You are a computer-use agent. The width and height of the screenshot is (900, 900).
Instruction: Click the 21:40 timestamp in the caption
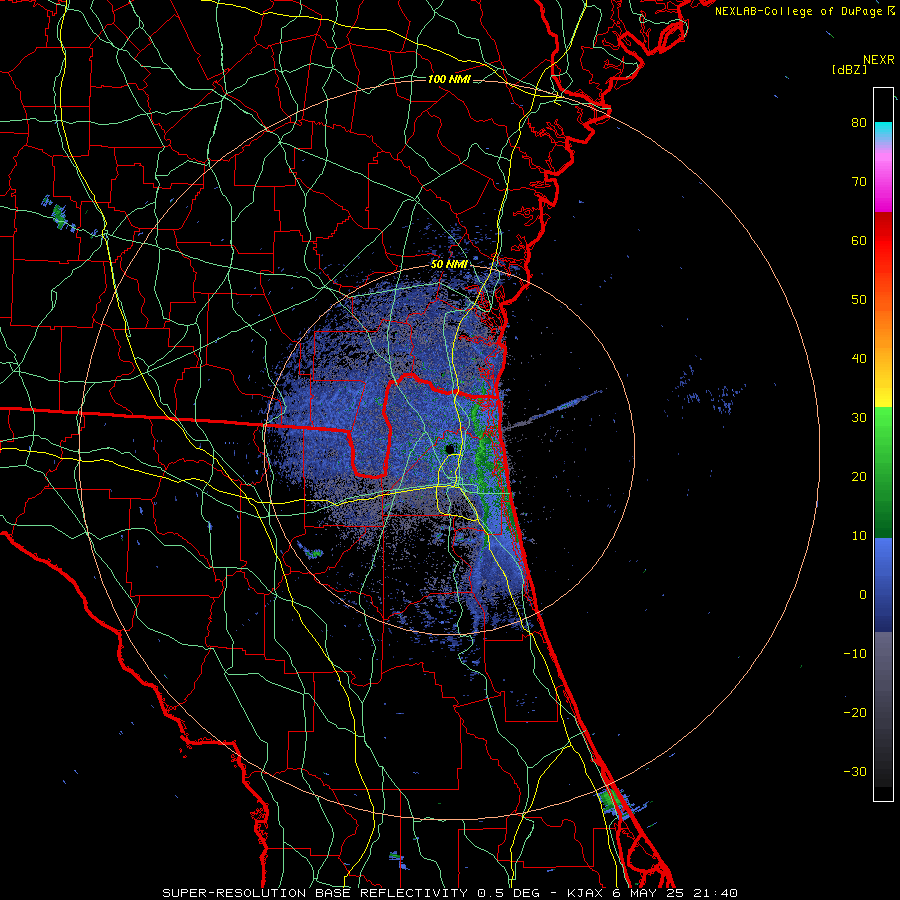pos(715,893)
